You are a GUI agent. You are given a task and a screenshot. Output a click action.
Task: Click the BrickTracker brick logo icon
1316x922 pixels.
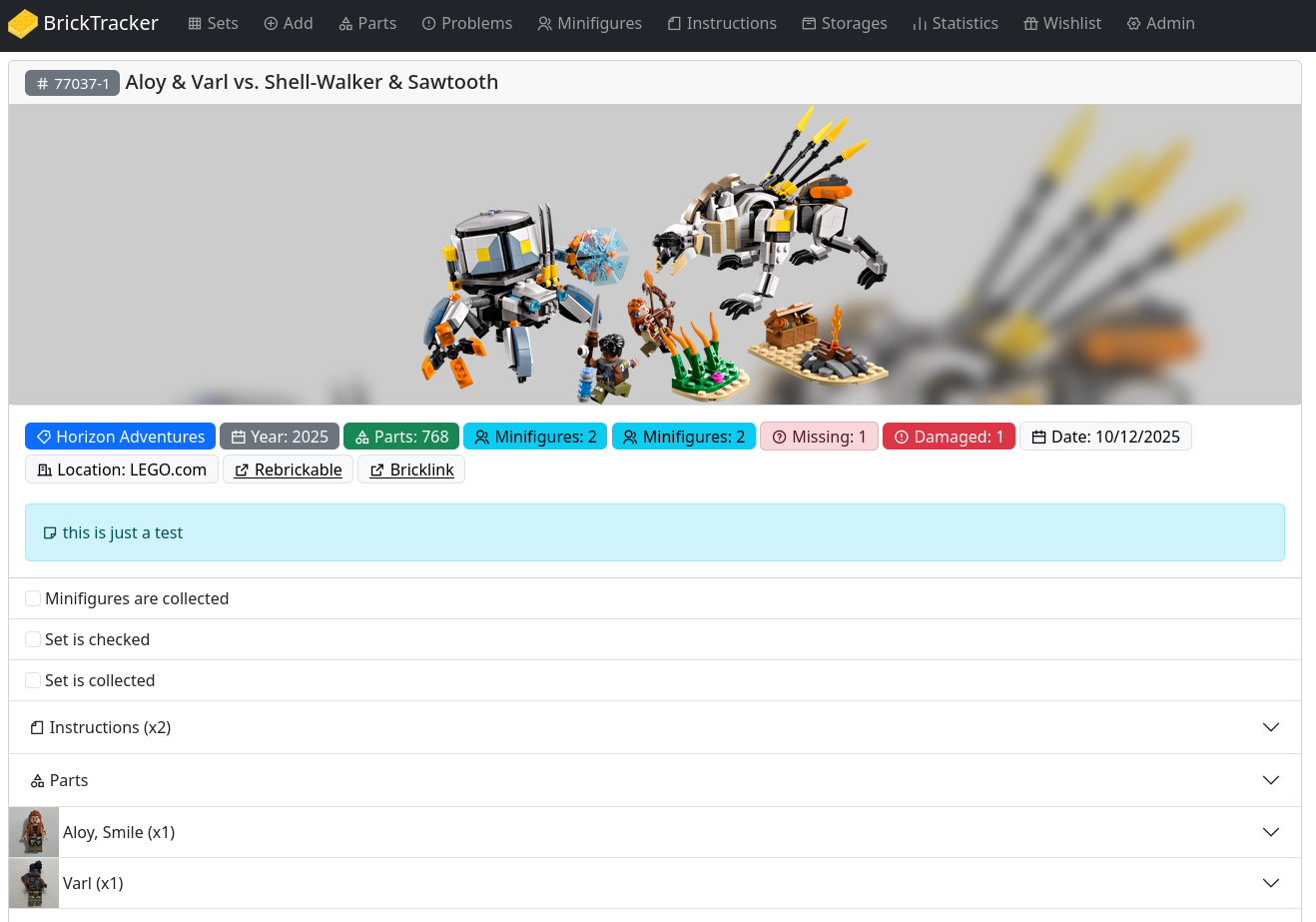coord(23,24)
